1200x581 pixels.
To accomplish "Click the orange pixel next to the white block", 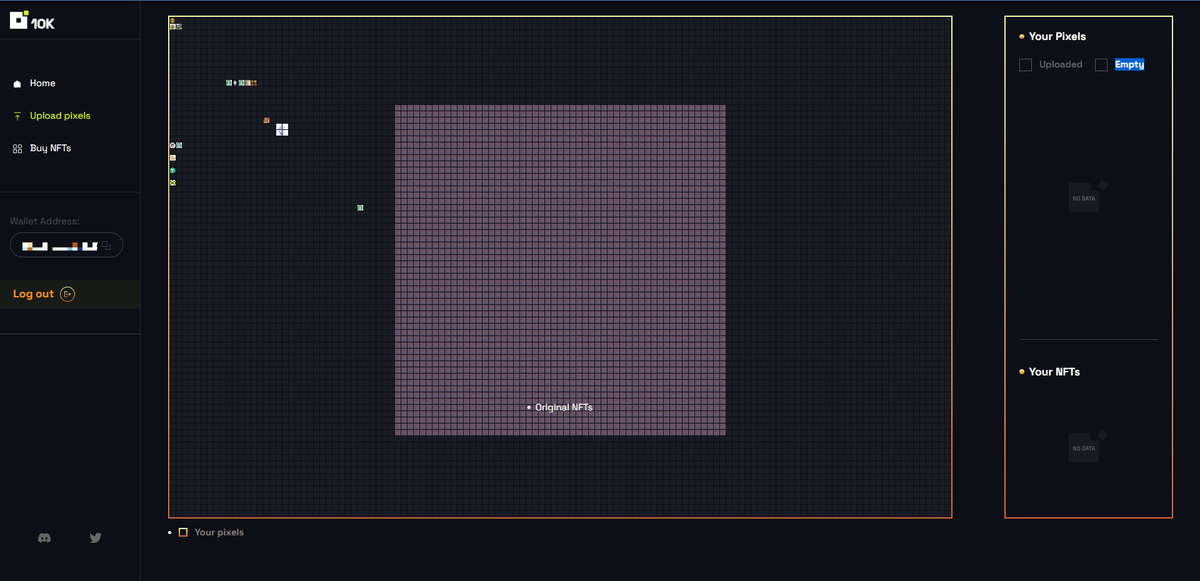I will pyautogui.click(x=266, y=120).
